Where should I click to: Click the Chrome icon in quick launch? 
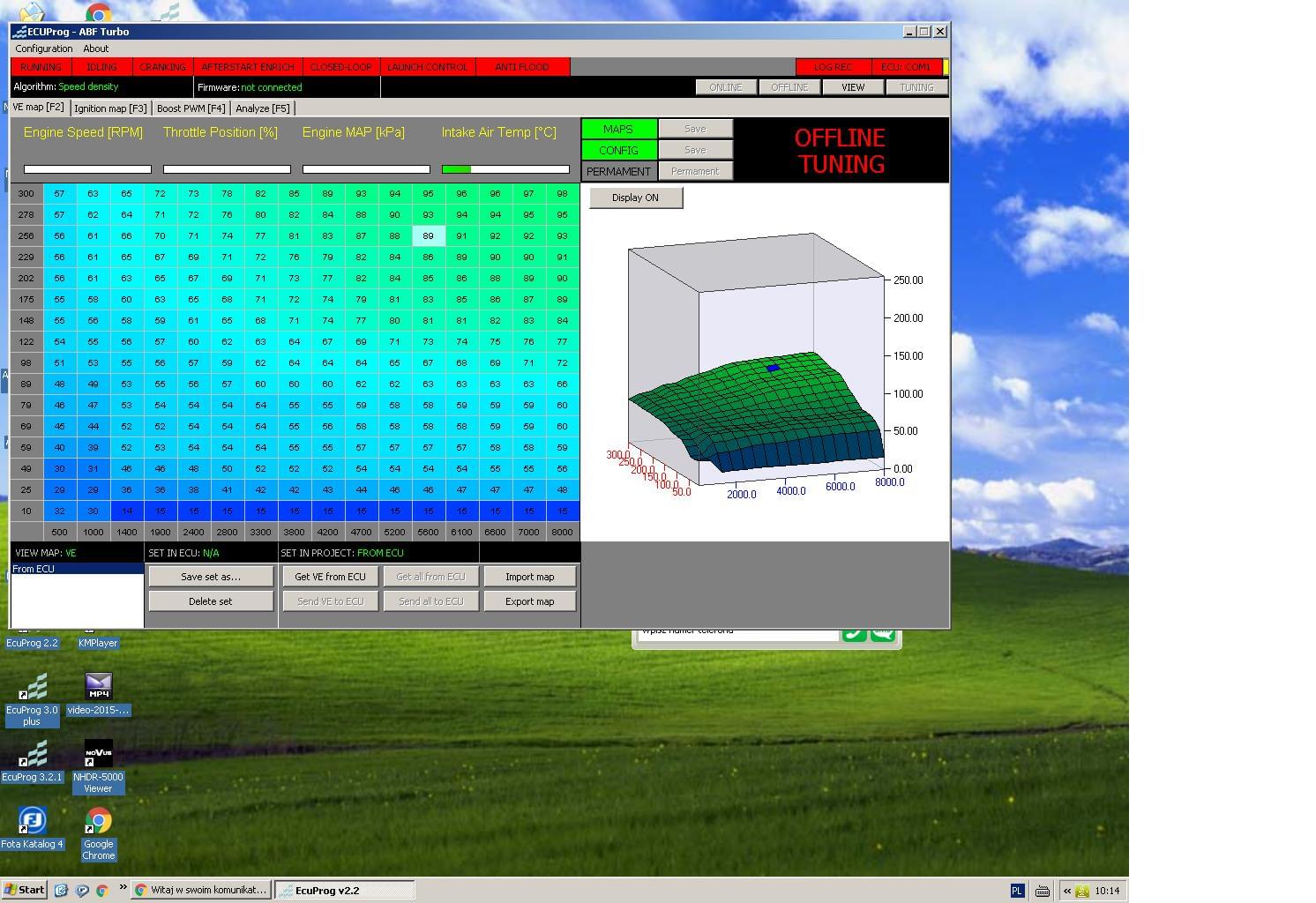[x=102, y=891]
